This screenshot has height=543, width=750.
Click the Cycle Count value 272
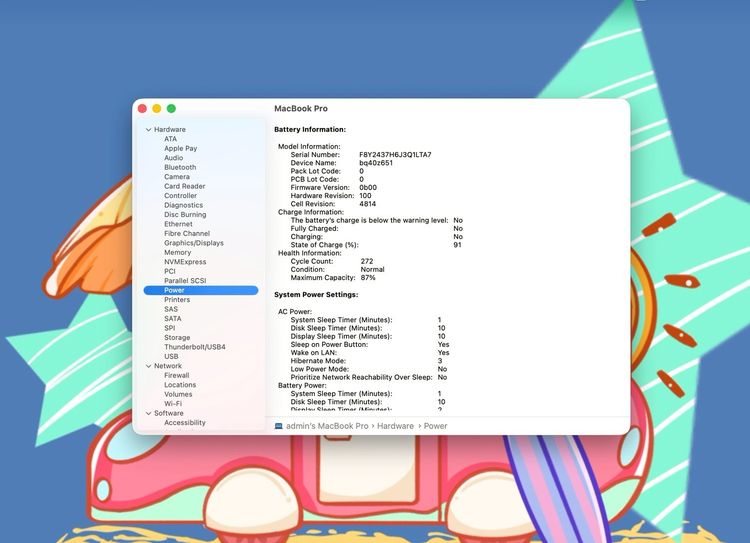click(366, 261)
